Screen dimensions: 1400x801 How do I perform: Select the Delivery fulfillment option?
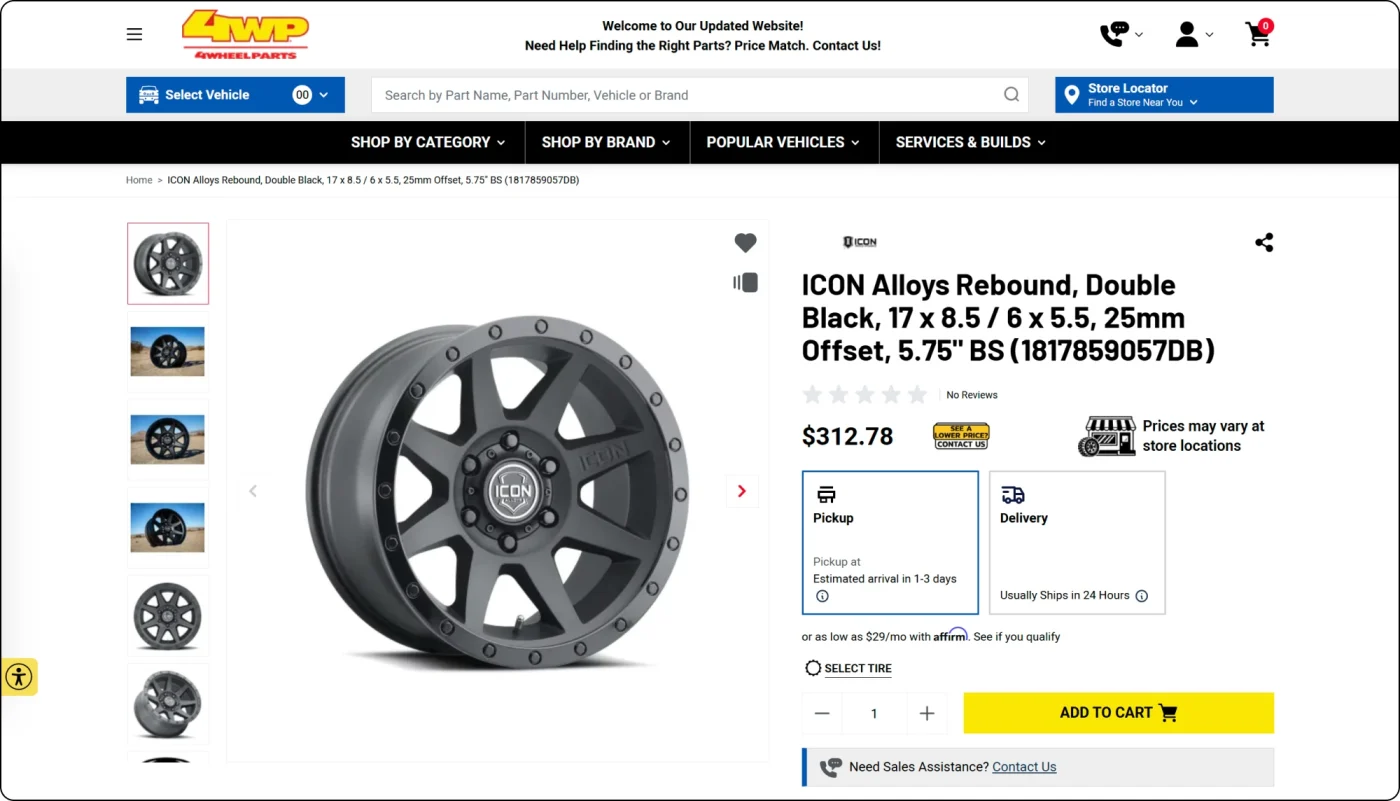(x=1077, y=543)
